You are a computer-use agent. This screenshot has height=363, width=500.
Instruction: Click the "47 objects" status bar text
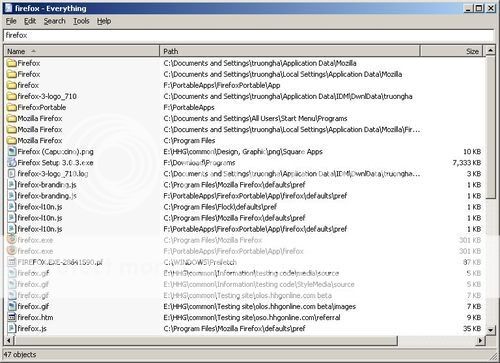(x=20, y=355)
